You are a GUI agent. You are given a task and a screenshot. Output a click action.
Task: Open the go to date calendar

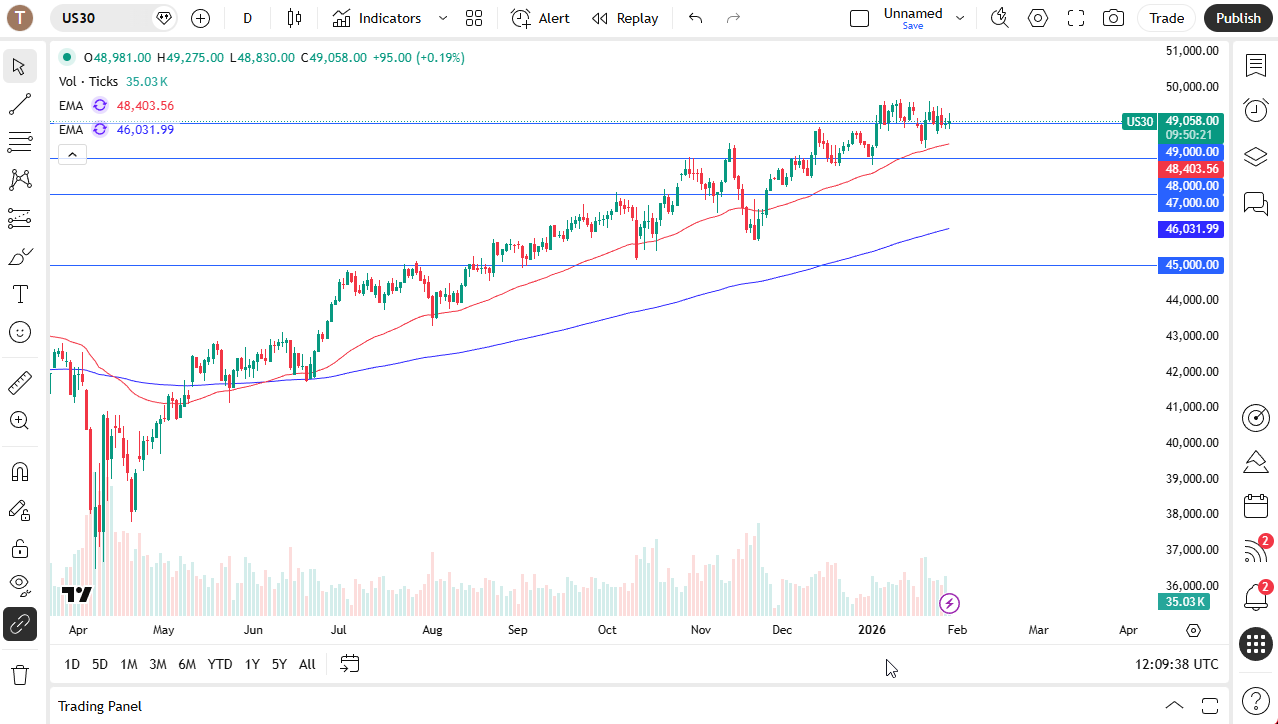pyautogui.click(x=349, y=663)
